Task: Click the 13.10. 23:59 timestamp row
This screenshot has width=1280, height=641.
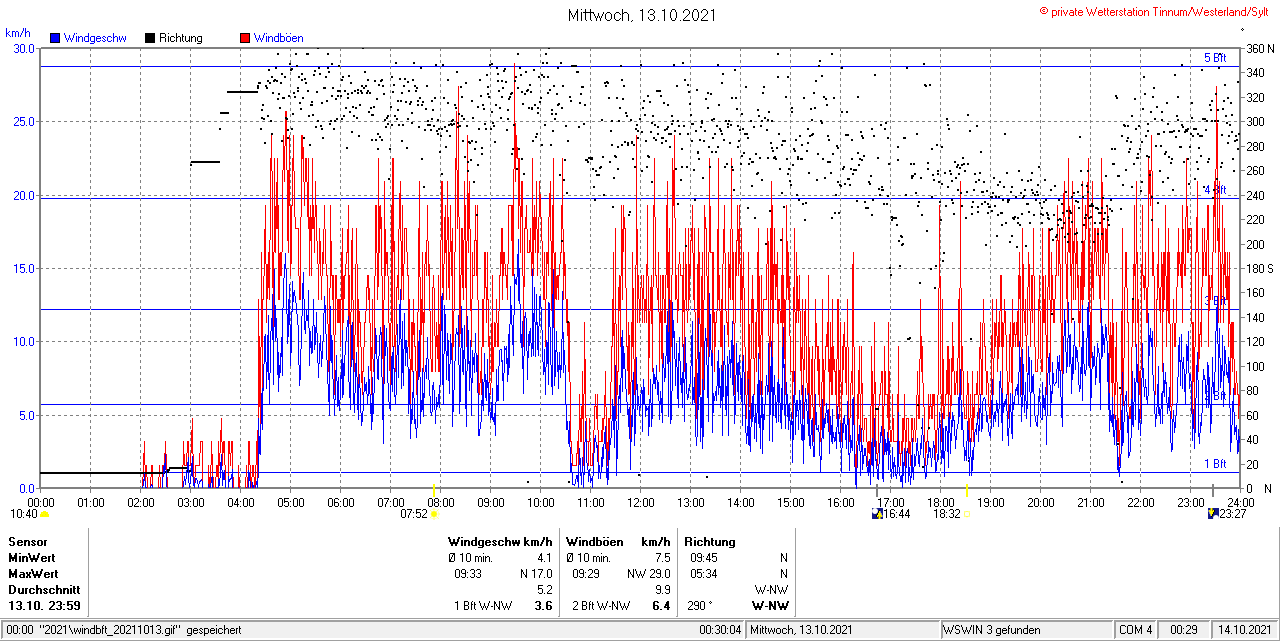Action: pos(44,605)
